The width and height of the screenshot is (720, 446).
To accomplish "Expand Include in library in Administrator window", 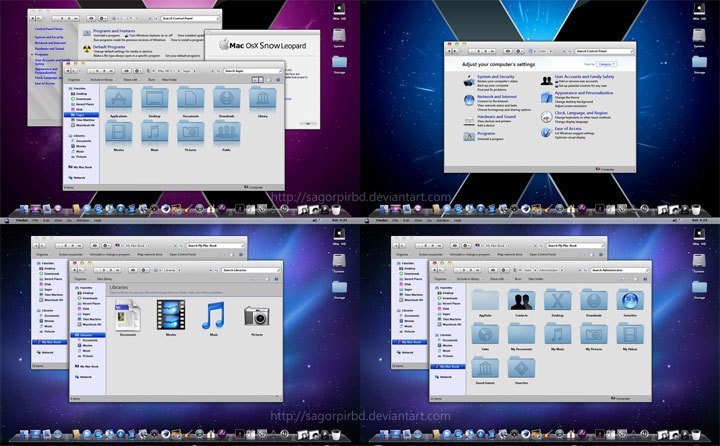I will pos(468,279).
